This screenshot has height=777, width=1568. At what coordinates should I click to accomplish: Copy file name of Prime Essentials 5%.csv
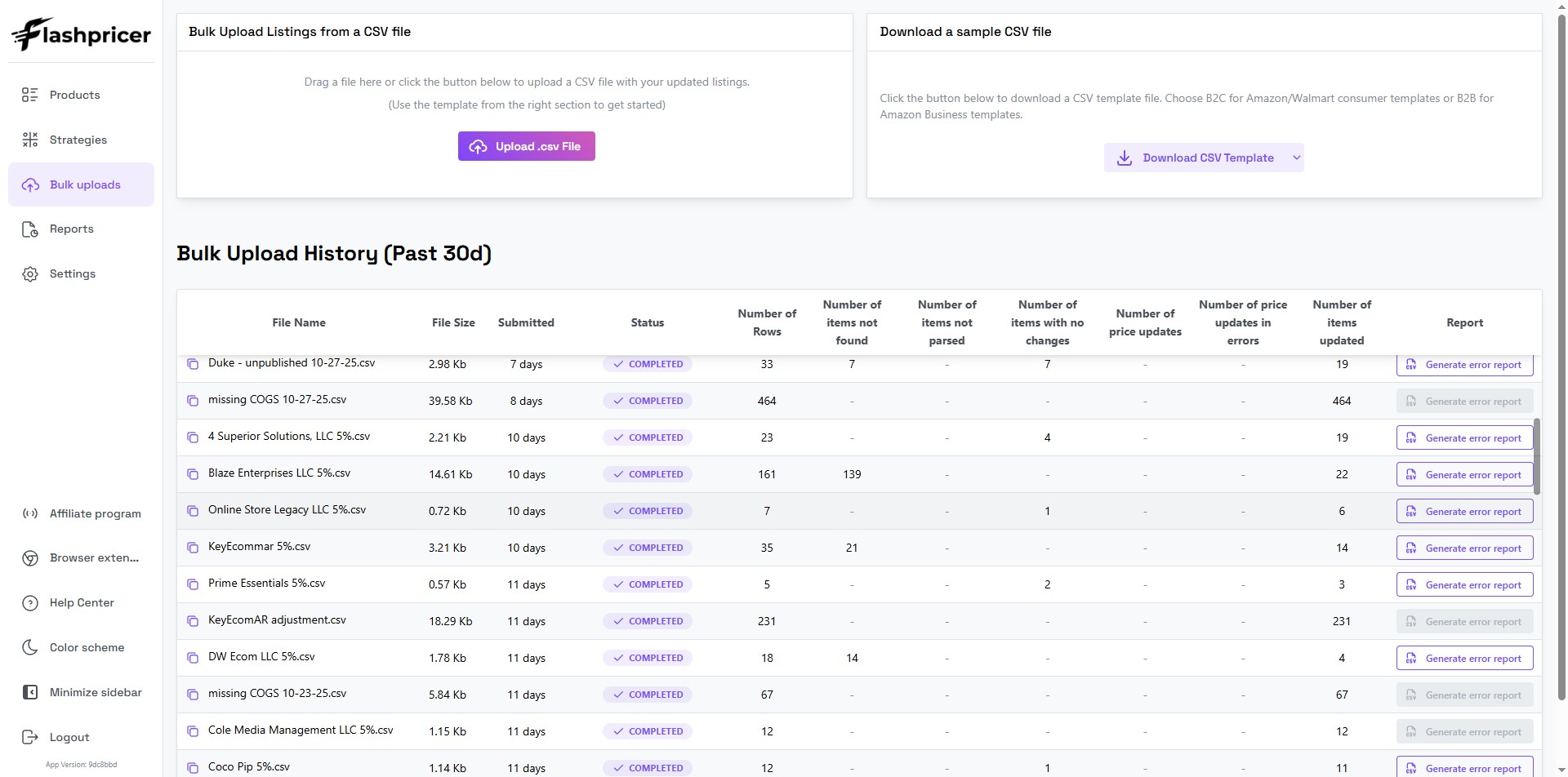point(193,584)
